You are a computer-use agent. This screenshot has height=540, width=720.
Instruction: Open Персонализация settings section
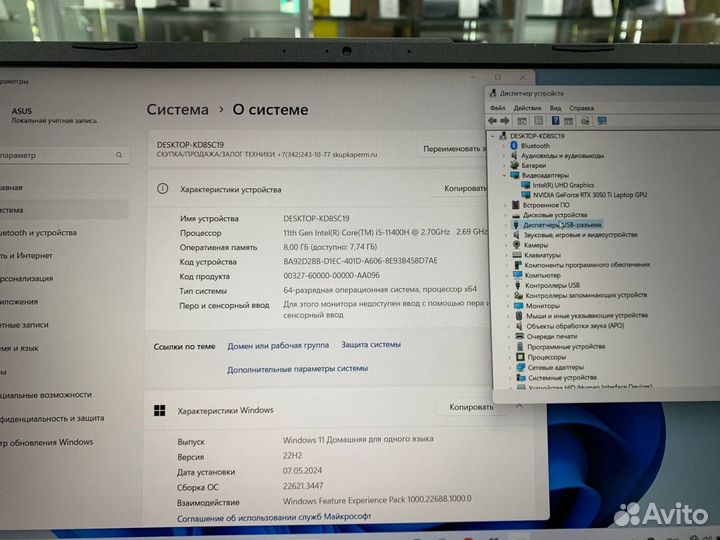[x=27, y=278]
